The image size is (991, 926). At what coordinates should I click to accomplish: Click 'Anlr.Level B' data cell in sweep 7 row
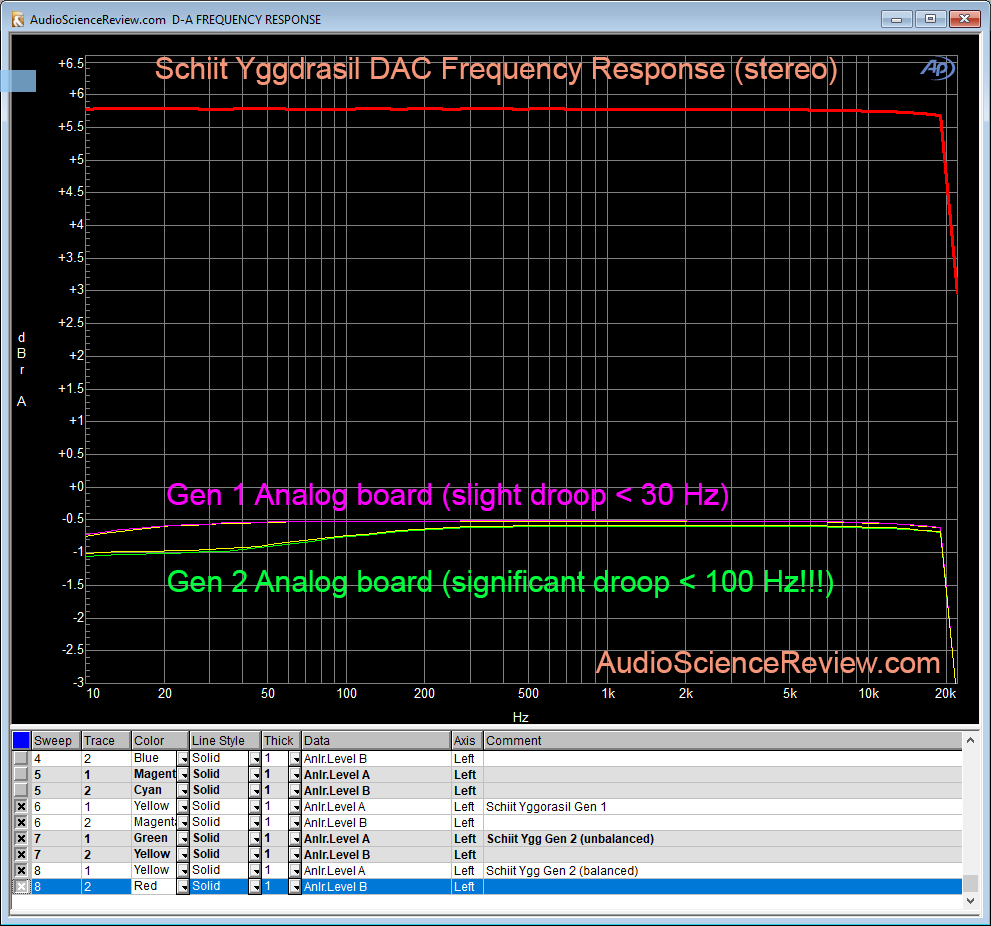click(x=376, y=855)
